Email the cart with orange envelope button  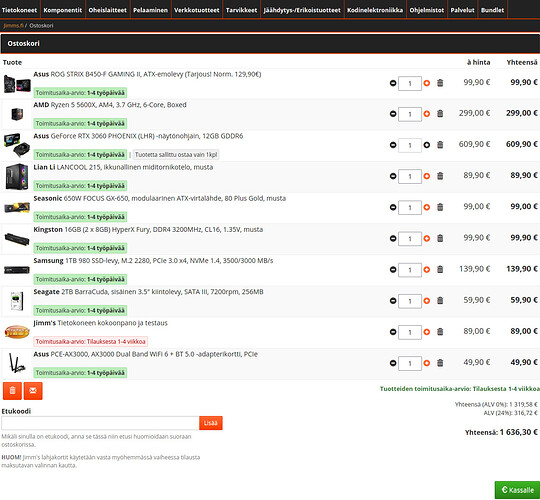click(33, 391)
